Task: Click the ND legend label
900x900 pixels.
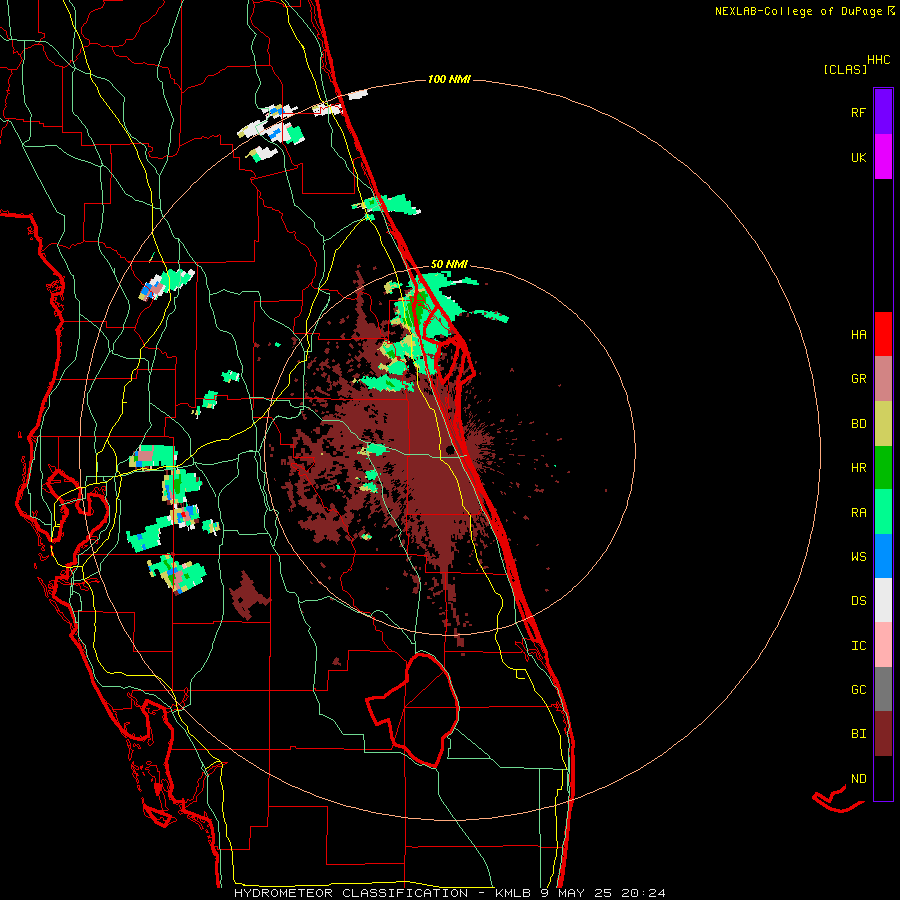Action: (858, 778)
